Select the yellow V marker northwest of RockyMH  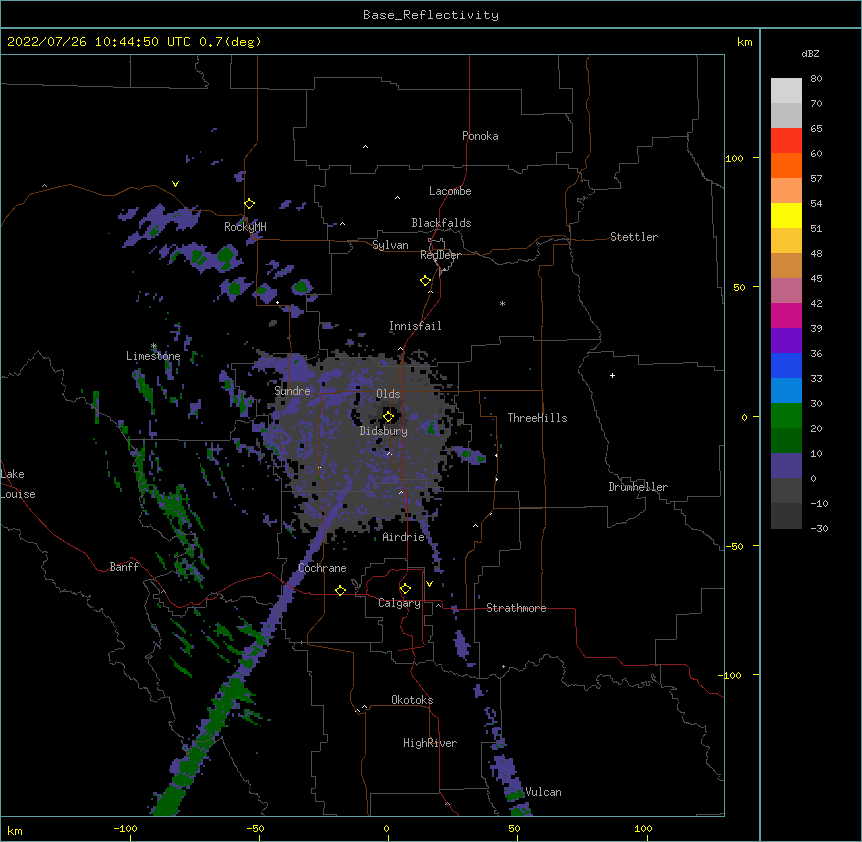(x=175, y=184)
